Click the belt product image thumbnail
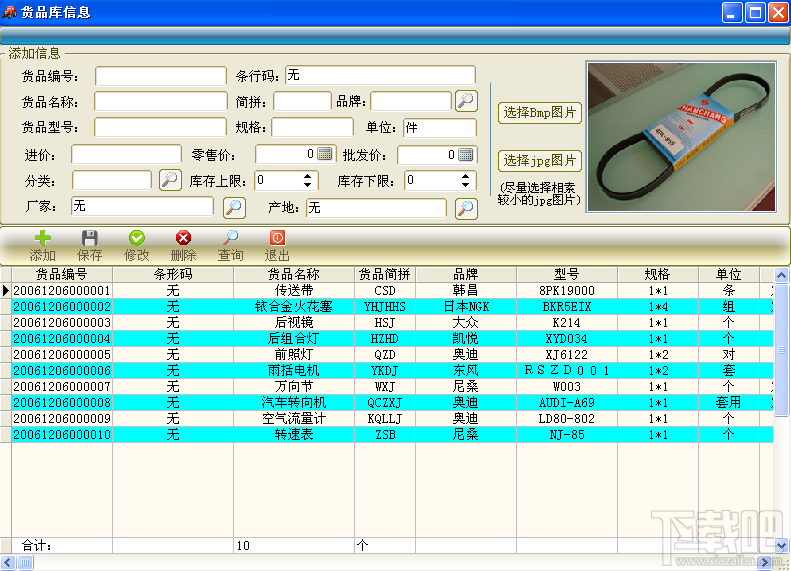Image resolution: width=791 pixels, height=571 pixels. click(x=682, y=137)
